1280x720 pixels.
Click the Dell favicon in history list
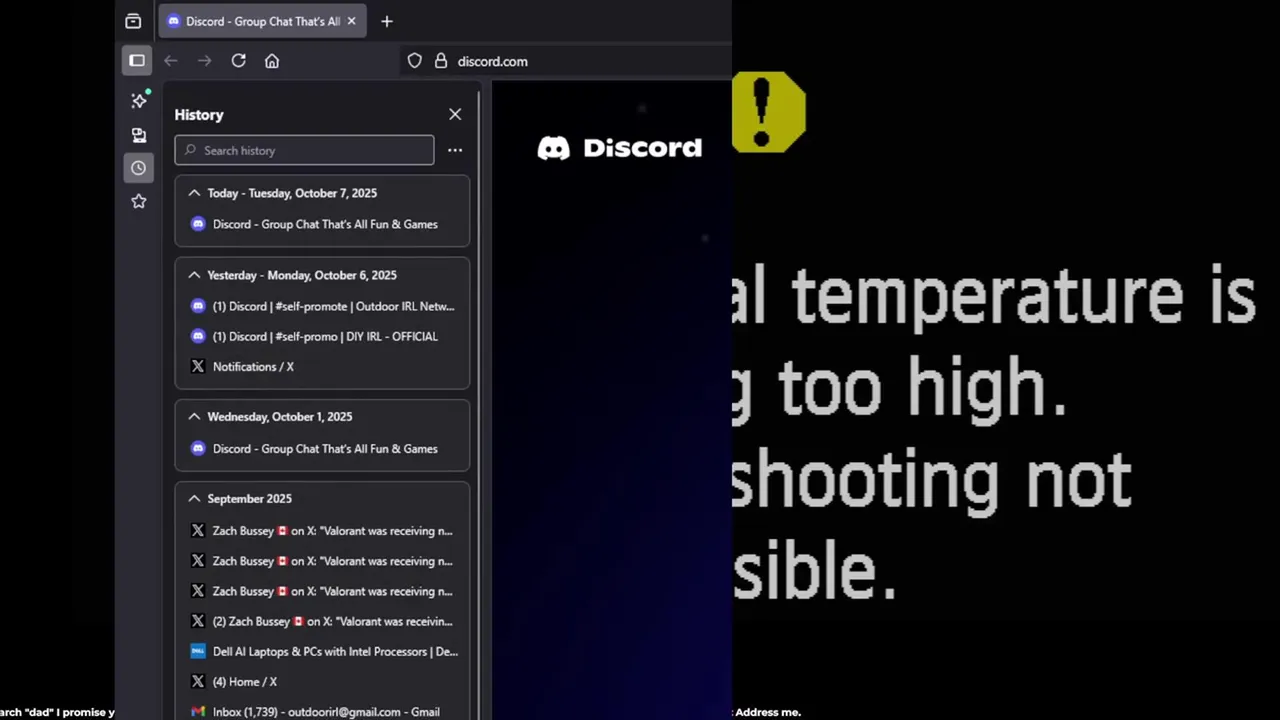click(198, 651)
